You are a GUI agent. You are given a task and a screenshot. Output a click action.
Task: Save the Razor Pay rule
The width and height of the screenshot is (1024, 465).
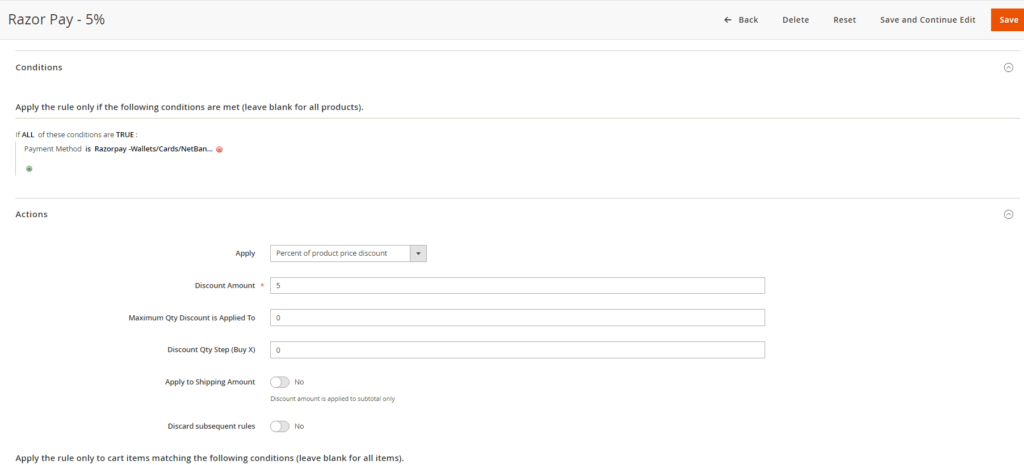tap(1008, 20)
